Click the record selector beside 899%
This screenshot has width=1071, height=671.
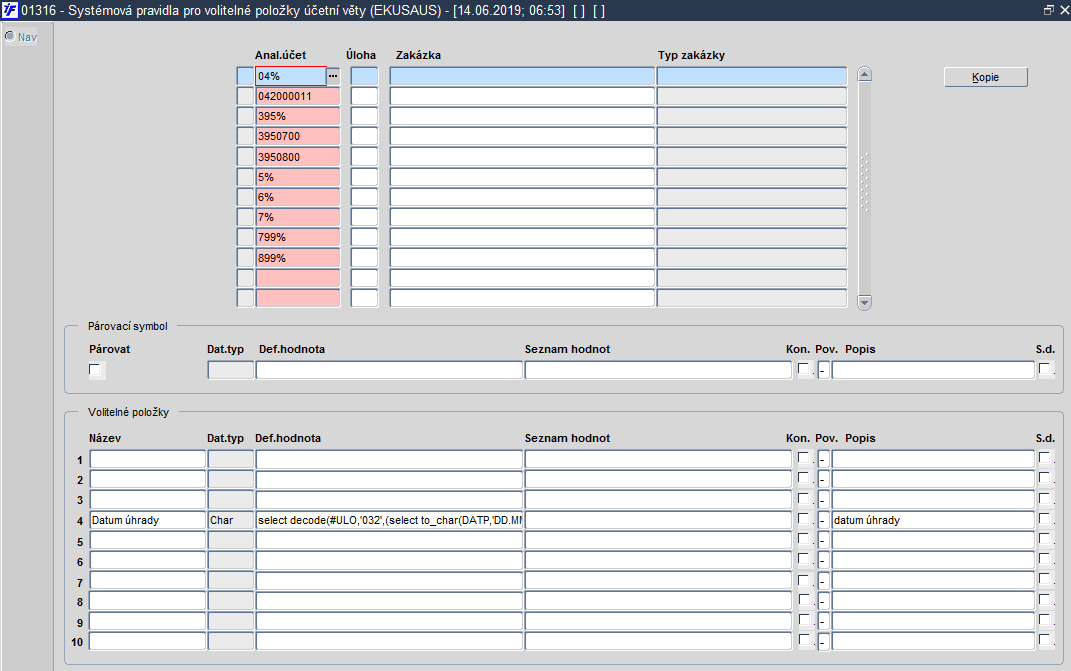pos(245,258)
